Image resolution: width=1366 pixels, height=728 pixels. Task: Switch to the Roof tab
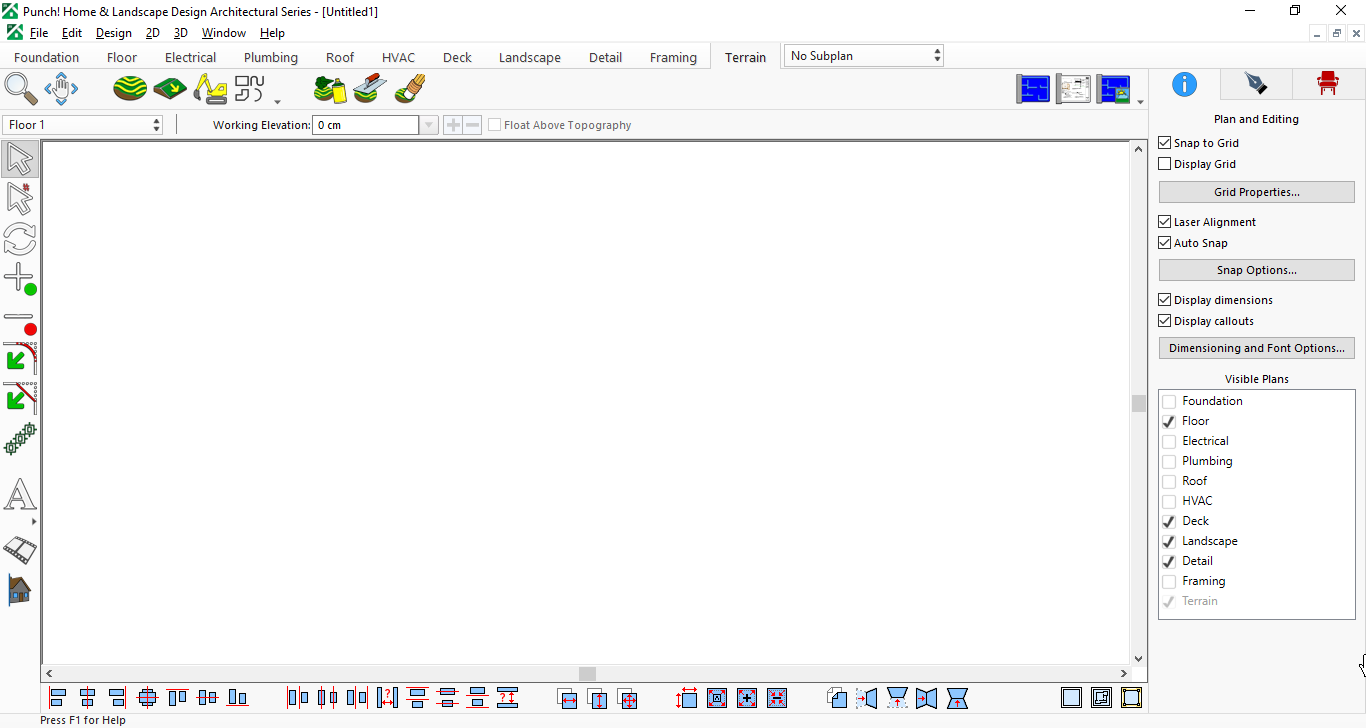340,57
